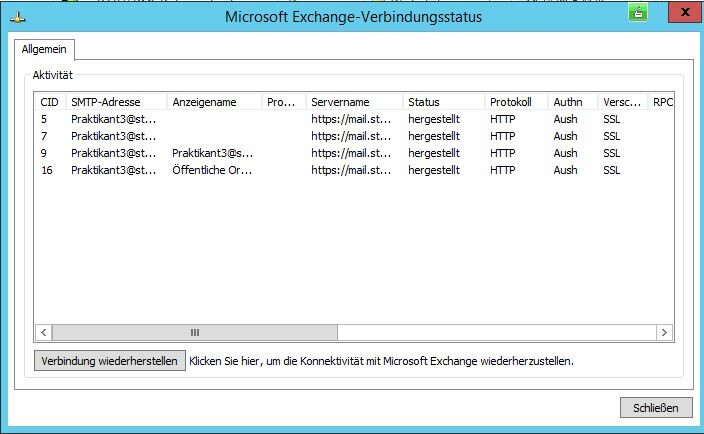Select the Allgemein tab
The height and width of the screenshot is (434, 704).
[x=44, y=49]
